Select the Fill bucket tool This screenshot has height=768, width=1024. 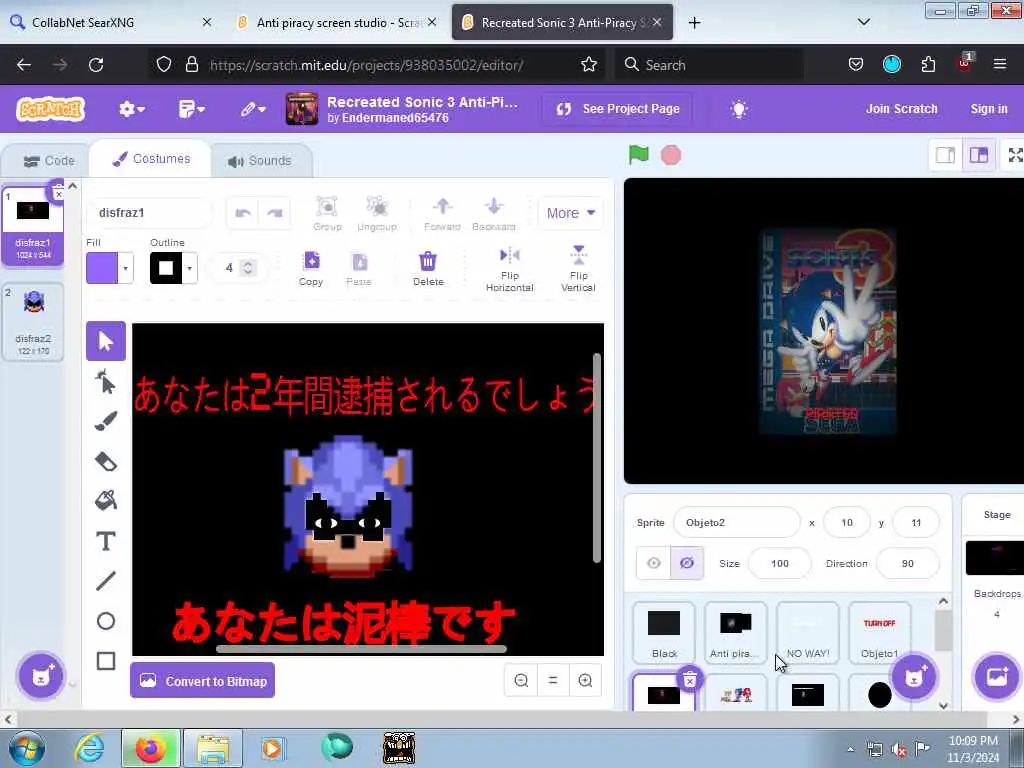[x=106, y=501]
